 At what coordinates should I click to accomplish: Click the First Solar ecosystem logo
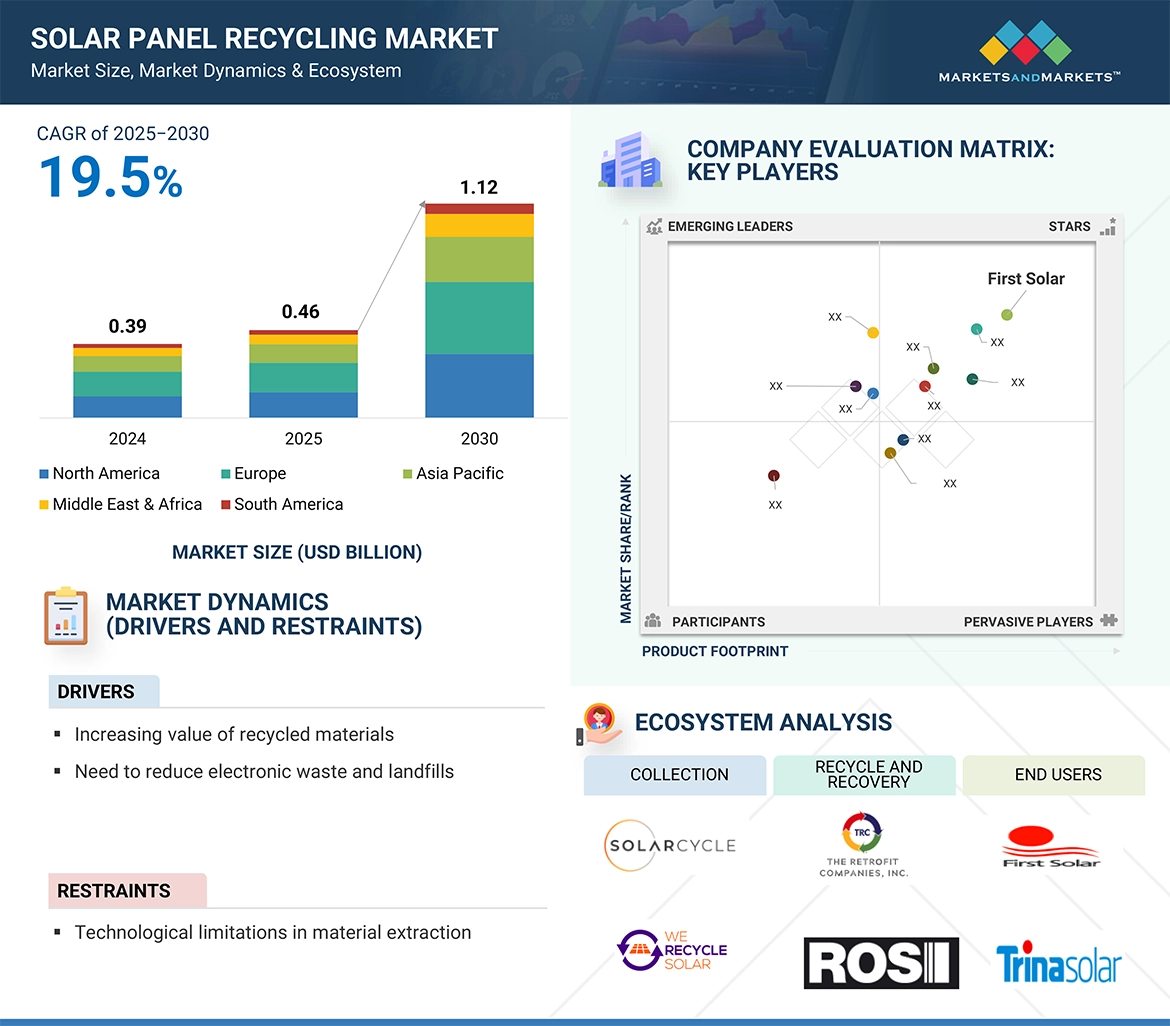(1050, 847)
